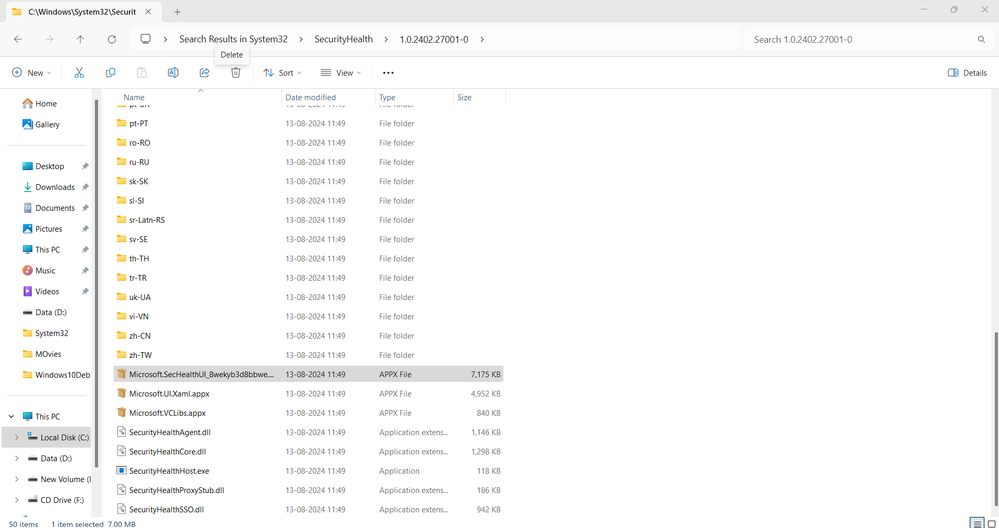Viewport: 999px width, 528px height.
Task: Expand the Data (D:) tree node chevron
Action: click(x=17, y=459)
